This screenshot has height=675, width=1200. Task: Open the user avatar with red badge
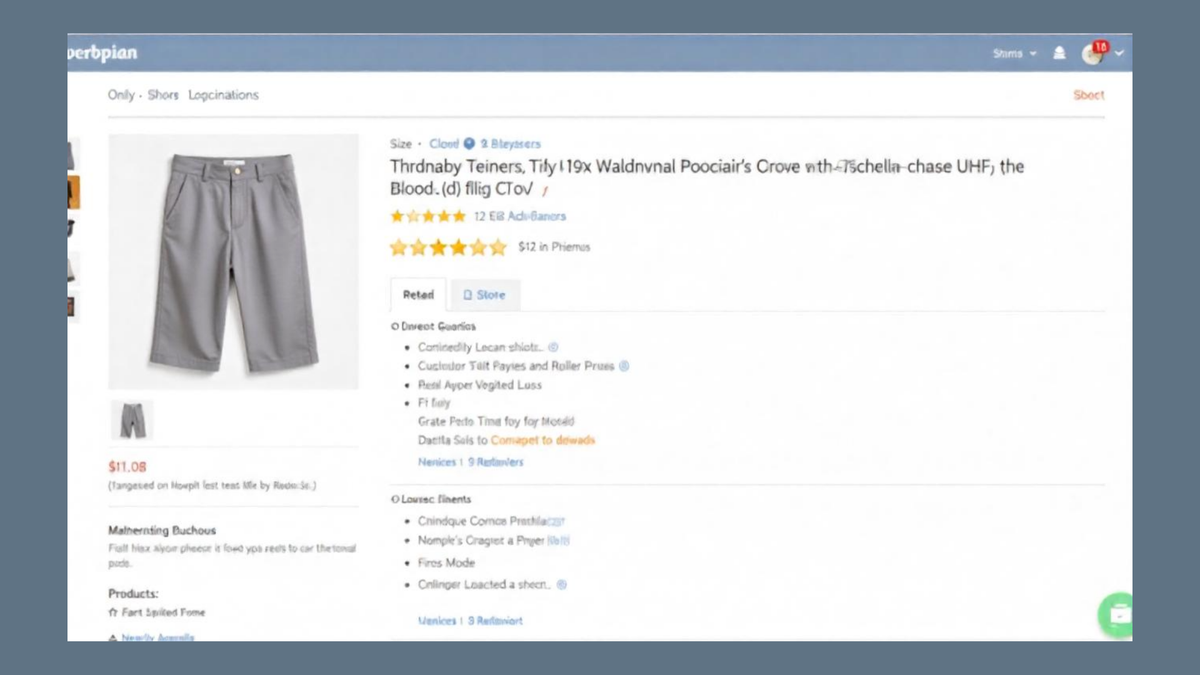[1094, 53]
